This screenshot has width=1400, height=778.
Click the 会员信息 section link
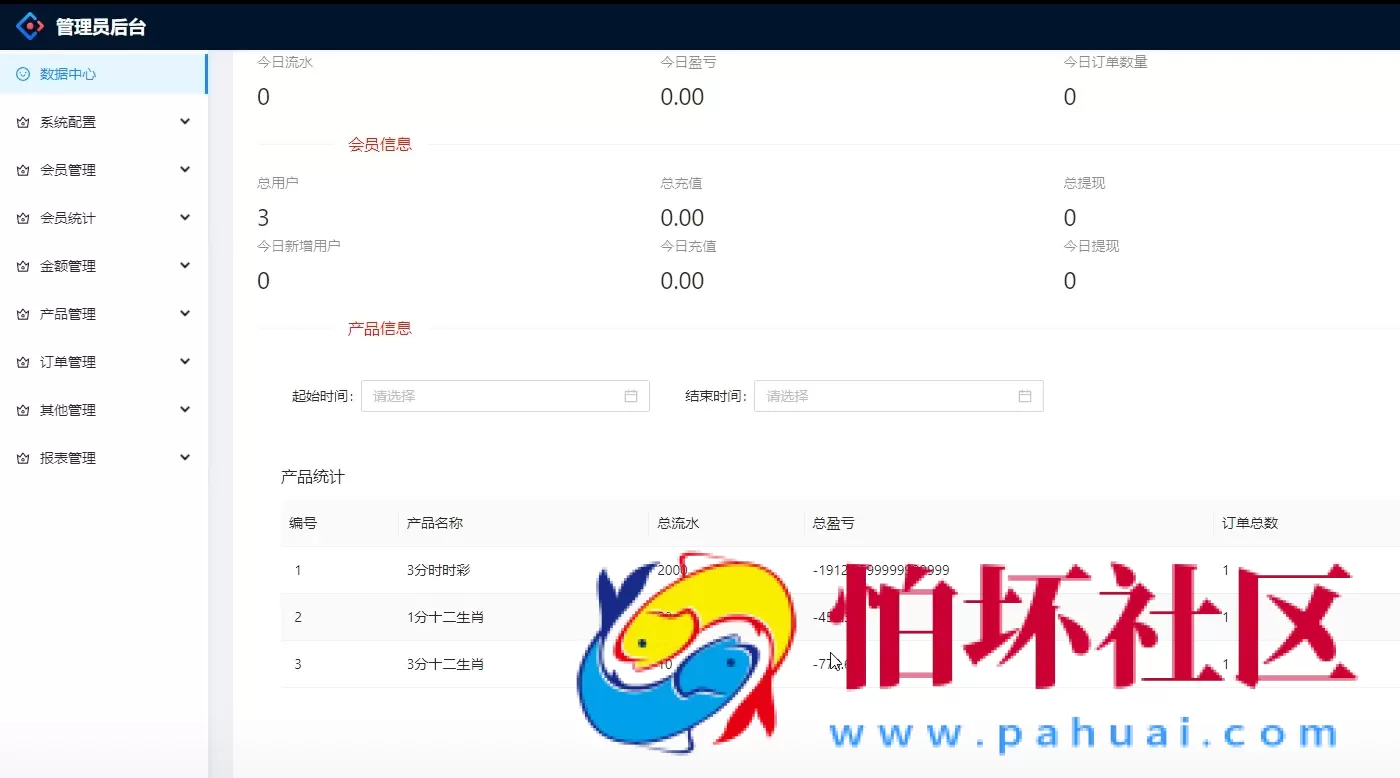[x=379, y=144]
